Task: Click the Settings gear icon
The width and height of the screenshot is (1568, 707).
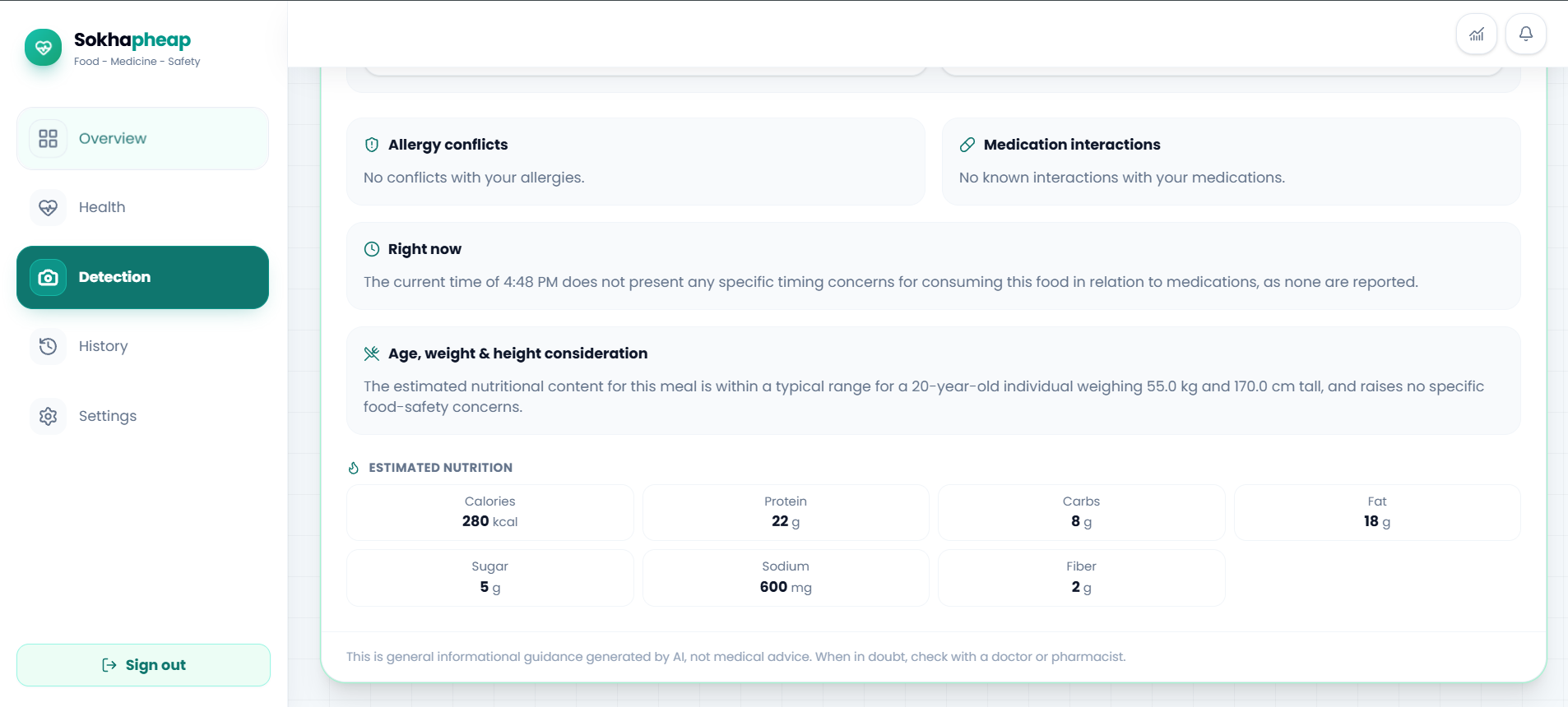Action: pos(49,416)
